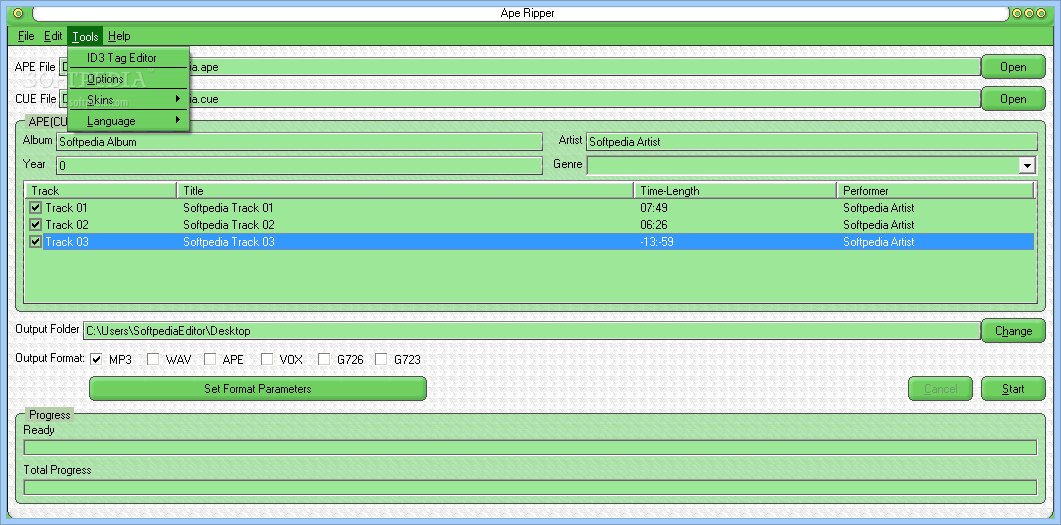Click the current file progress bar
Image resolution: width=1061 pixels, height=525 pixels.
(530, 447)
